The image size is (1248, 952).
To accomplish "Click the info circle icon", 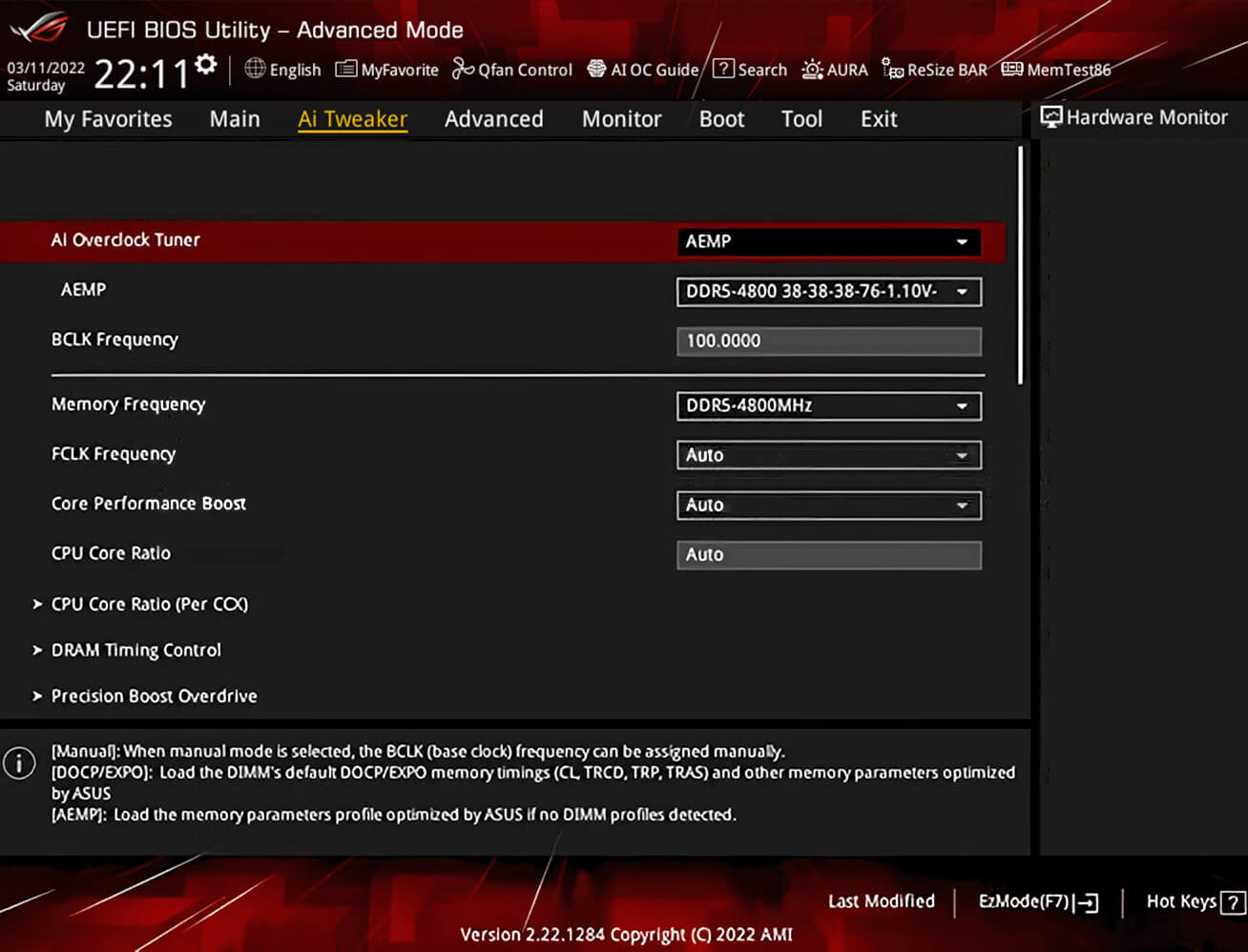I will 19,763.
